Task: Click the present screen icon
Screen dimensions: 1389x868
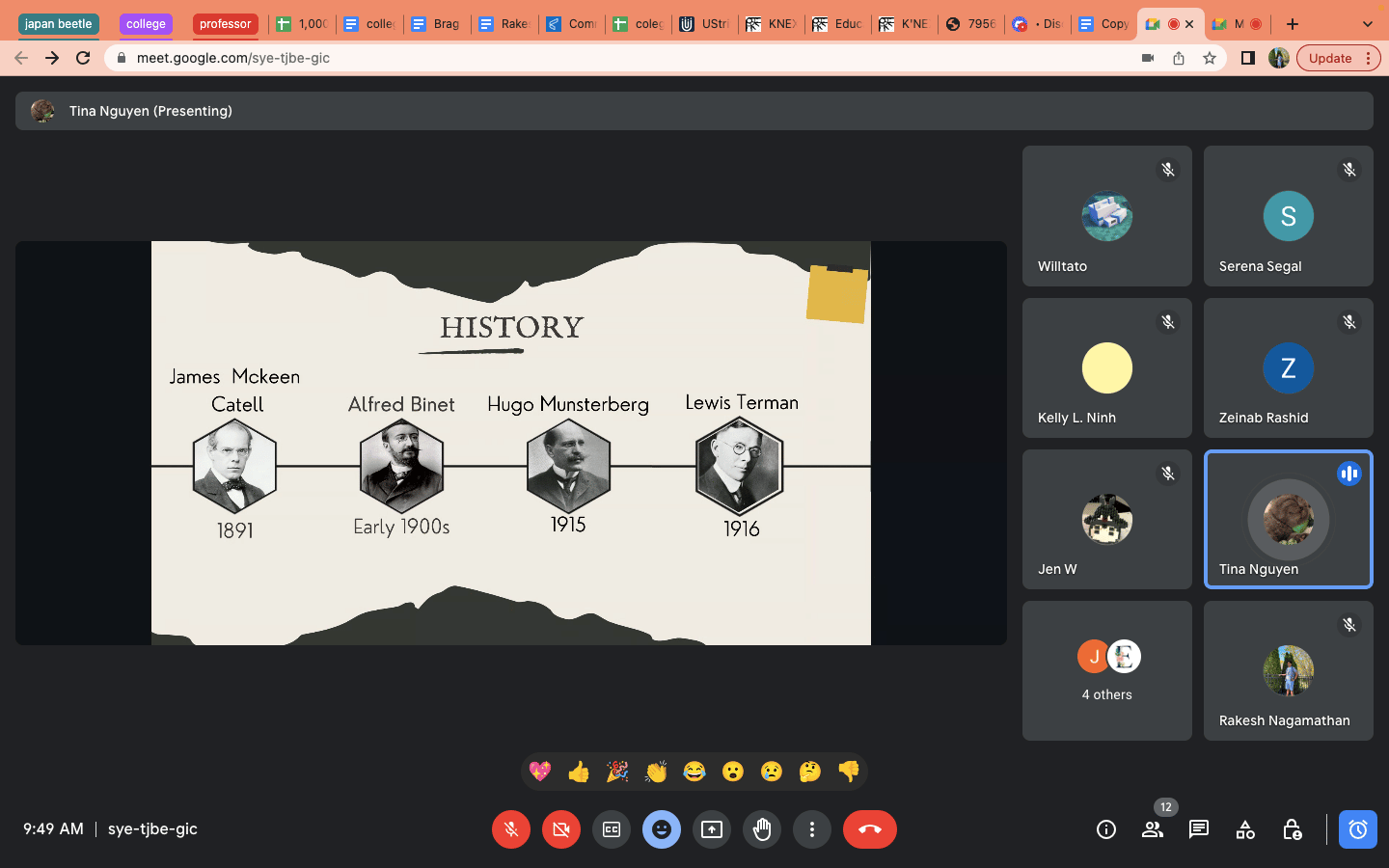Action: 712,829
